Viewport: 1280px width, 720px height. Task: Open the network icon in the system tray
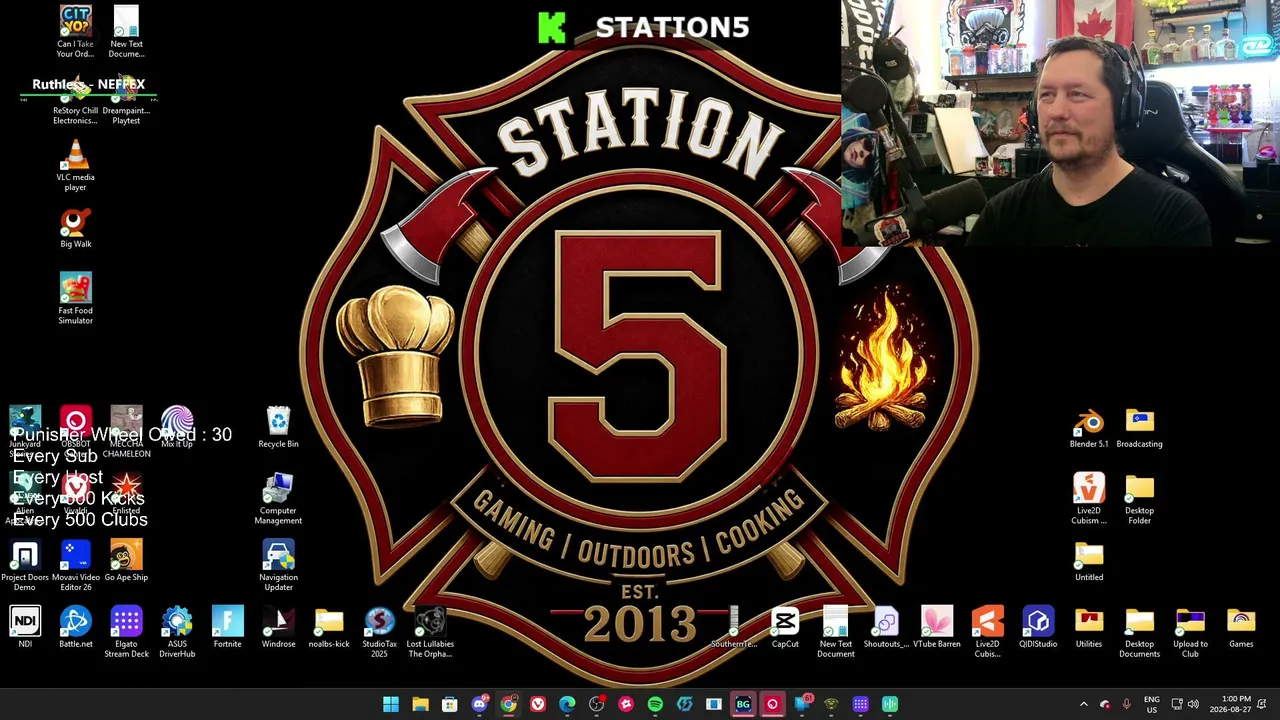pyautogui.click(x=1177, y=704)
